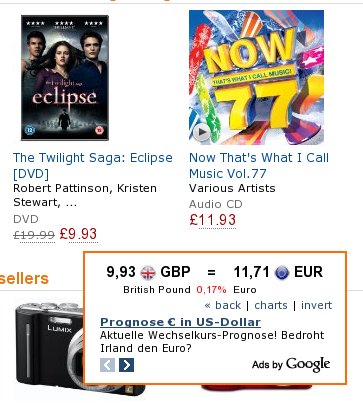This screenshot has width=363, height=403.
Task: Click the EU flag icon beside EUR
Action: pyautogui.click(x=282, y=273)
